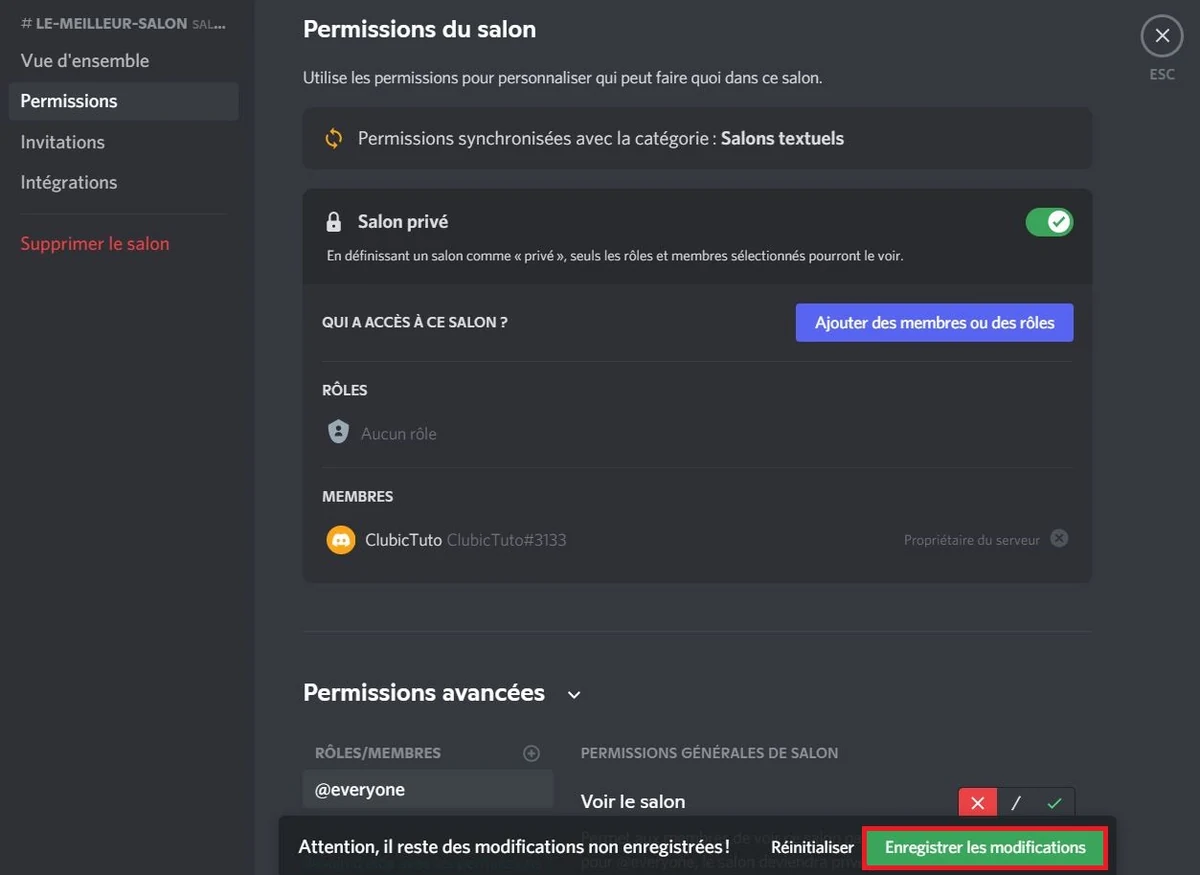Viewport: 1200px width, 875px height.
Task: Allow Voir le salon with green check
Action: click(1054, 803)
